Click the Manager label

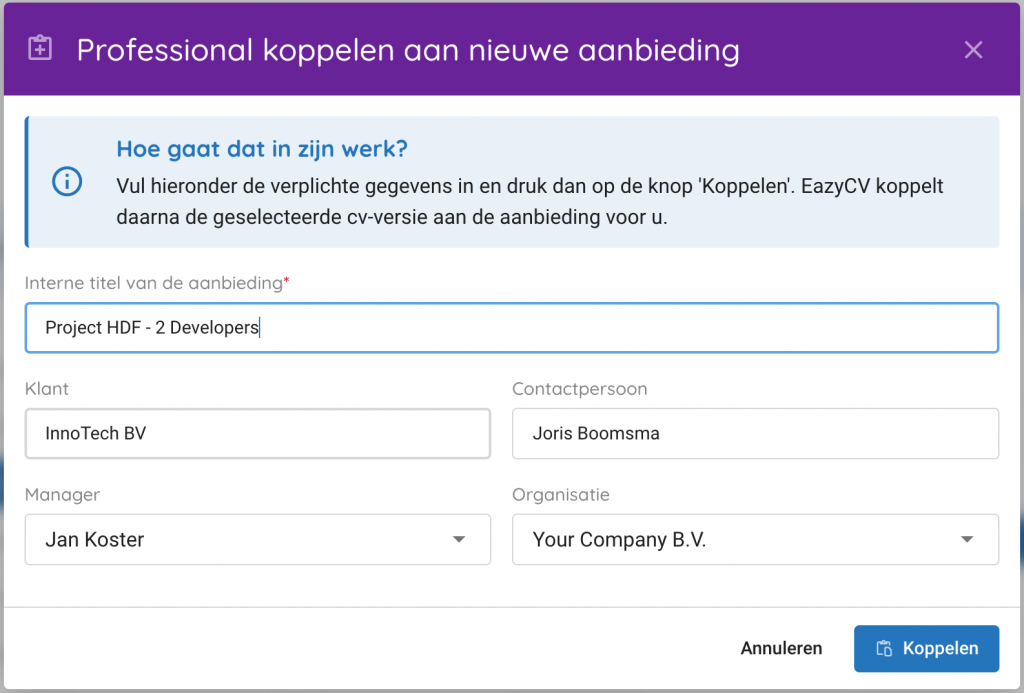point(62,495)
